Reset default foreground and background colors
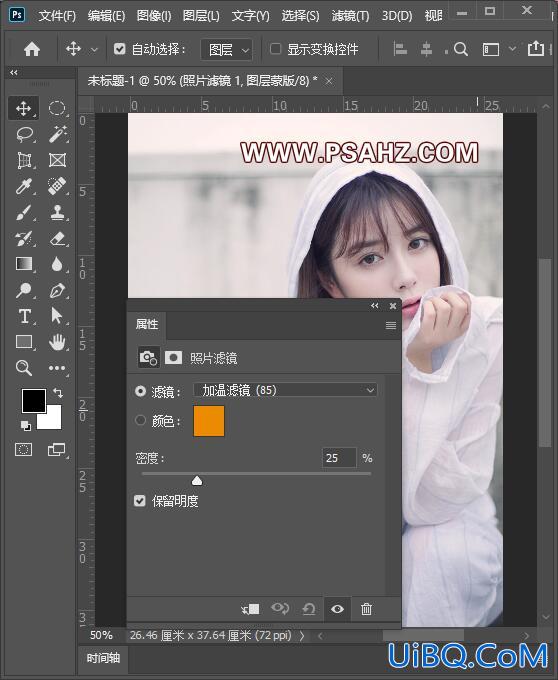Image resolution: width=558 pixels, height=680 pixels. (x=26, y=425)
